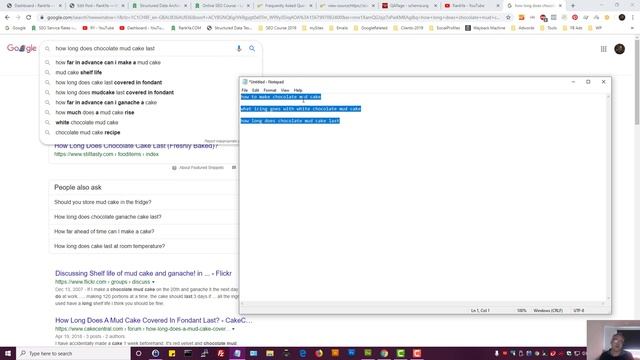Open File Explorer from taskbar
The height and width of the screenshot is (360, 640).
(270, 353)
